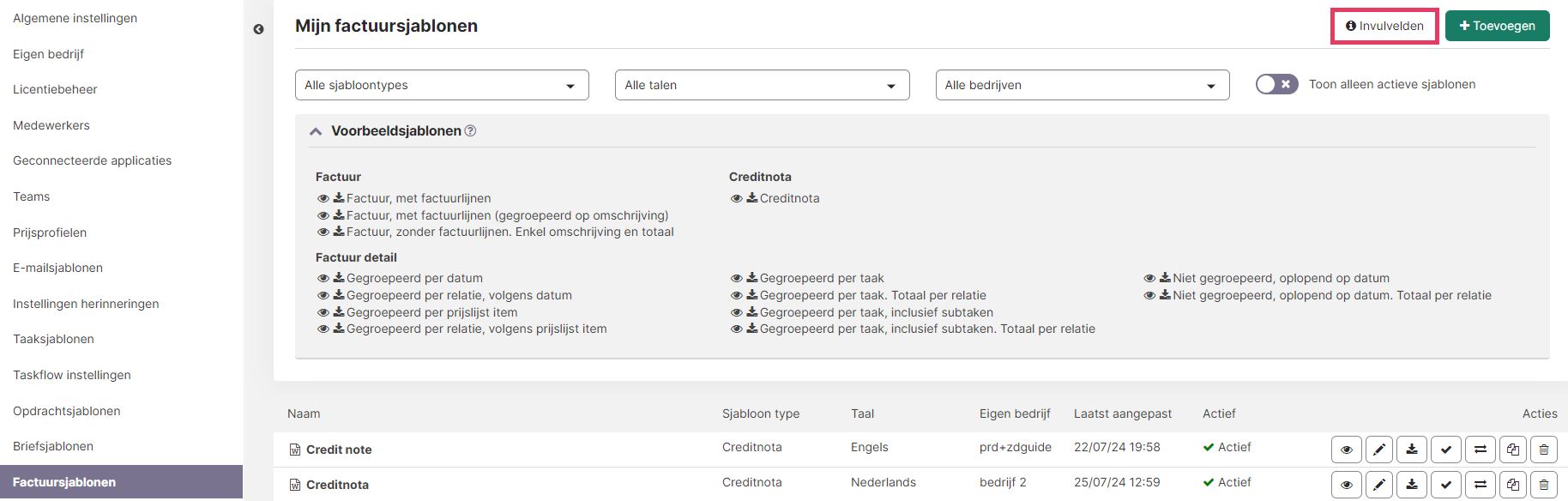Open Briefsjablonen
The image size is (1568, 501).
tap(53, 446)
